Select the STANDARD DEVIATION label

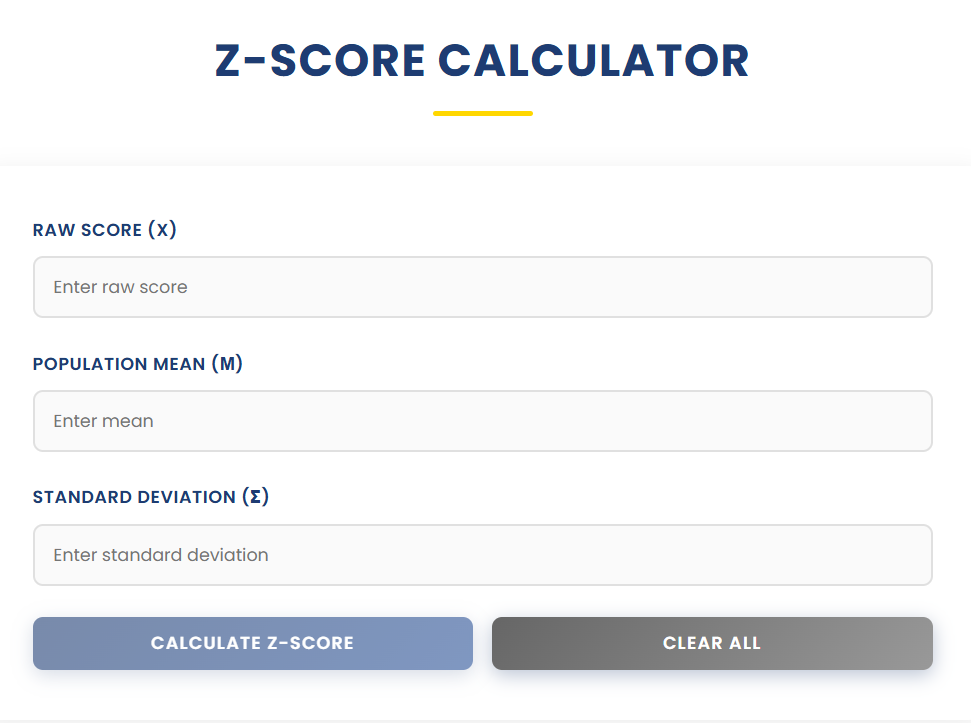coord(150,496)
